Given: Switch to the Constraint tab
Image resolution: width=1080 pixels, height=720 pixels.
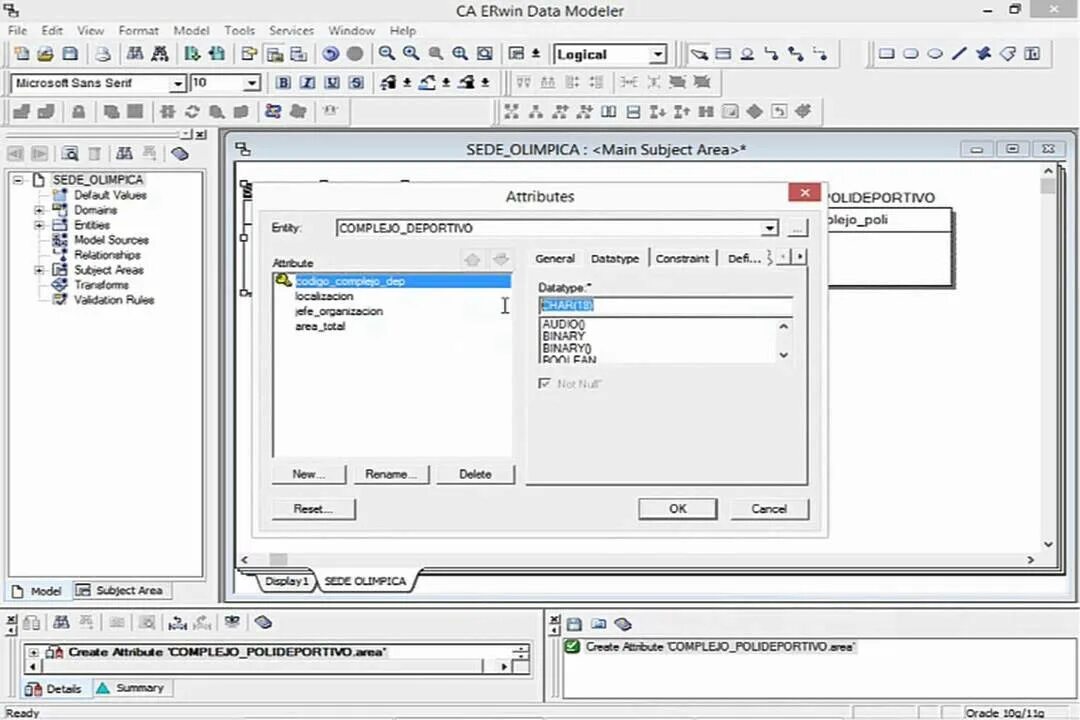Looking at the screenshot, I should point(682,258).
